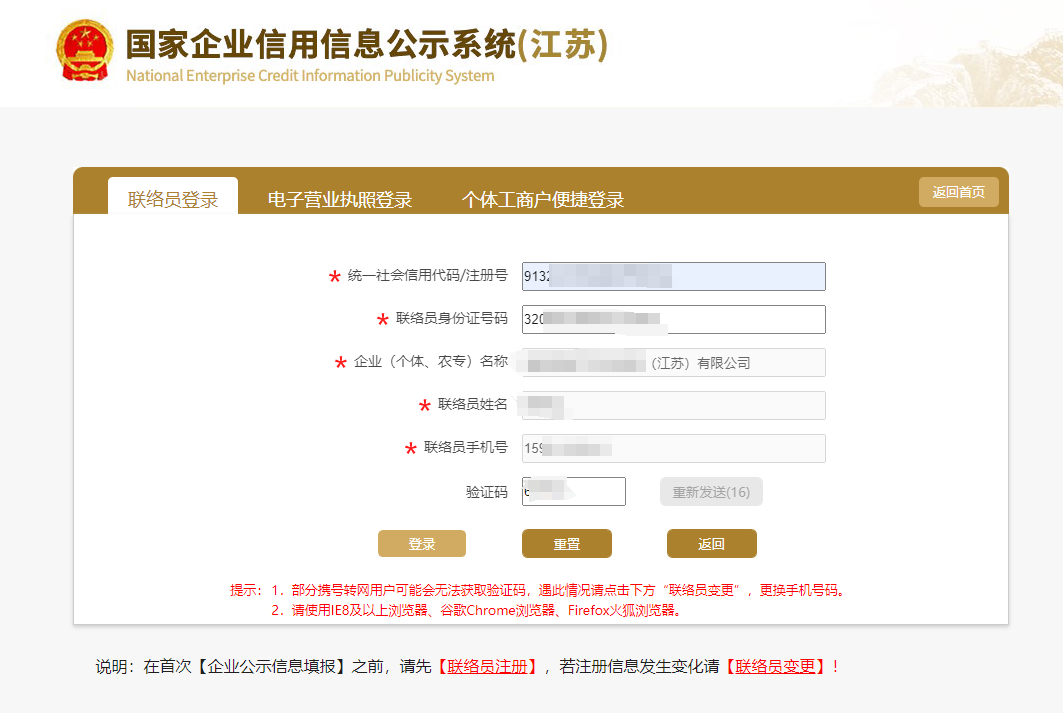
Task: Focus the 统一社会信用代码/注册号 input field
Action: click(x=673, y=276)
